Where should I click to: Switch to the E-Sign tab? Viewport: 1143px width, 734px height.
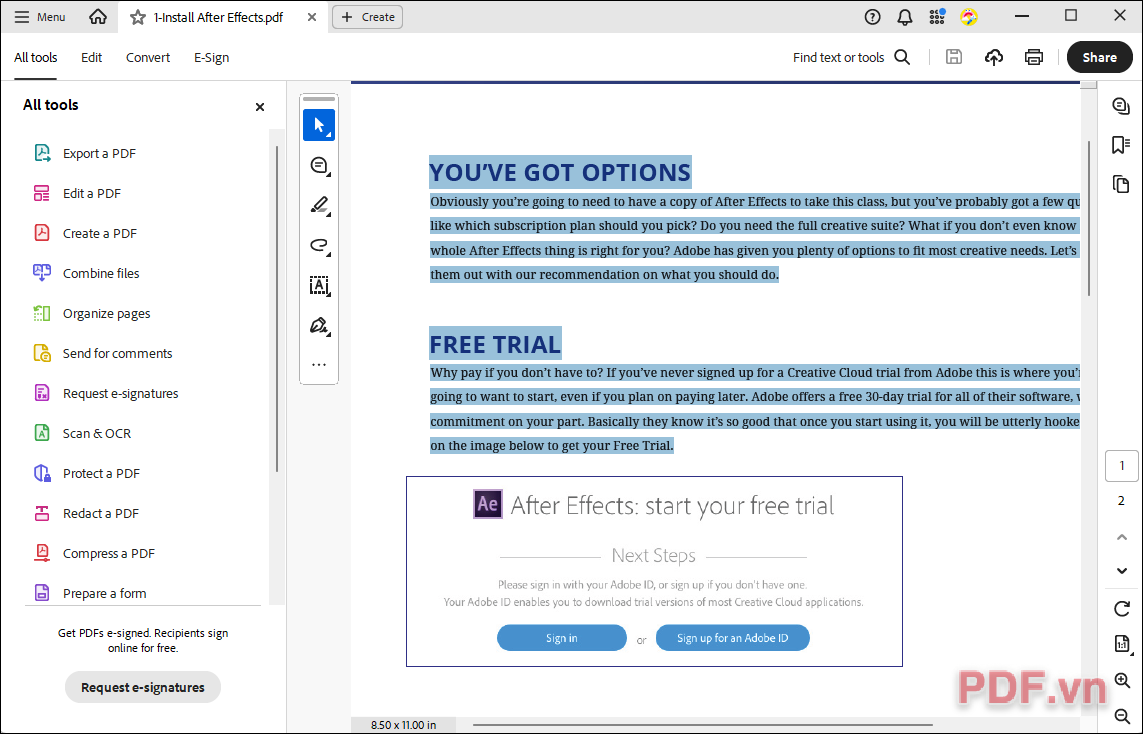pos(211,58)
